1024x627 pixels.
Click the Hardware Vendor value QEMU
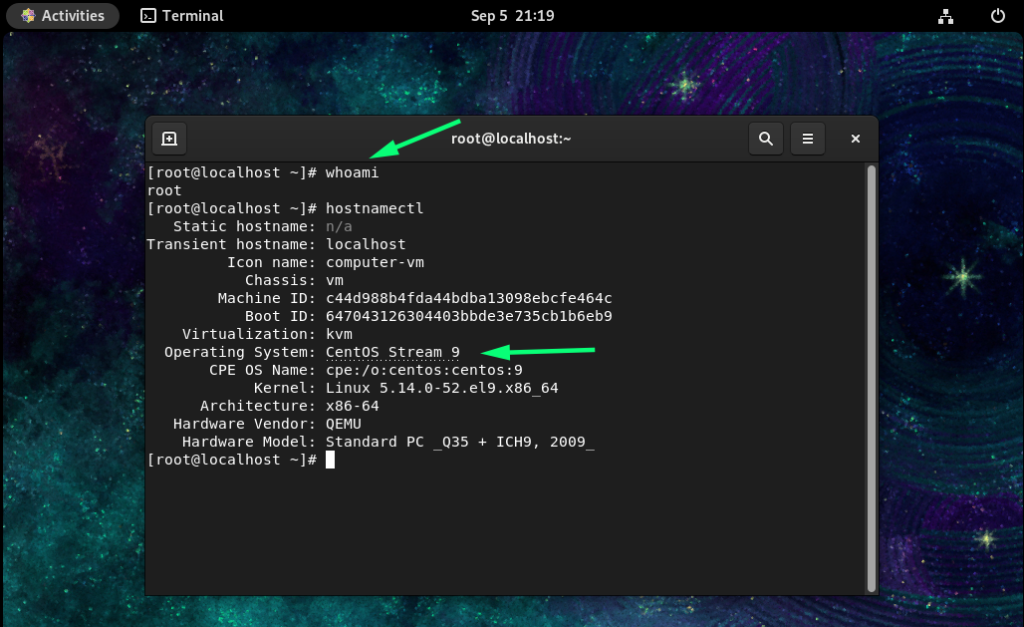344,424
